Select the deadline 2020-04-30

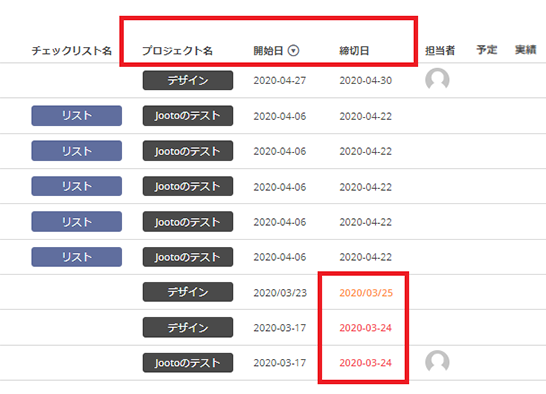click(366, 81)
